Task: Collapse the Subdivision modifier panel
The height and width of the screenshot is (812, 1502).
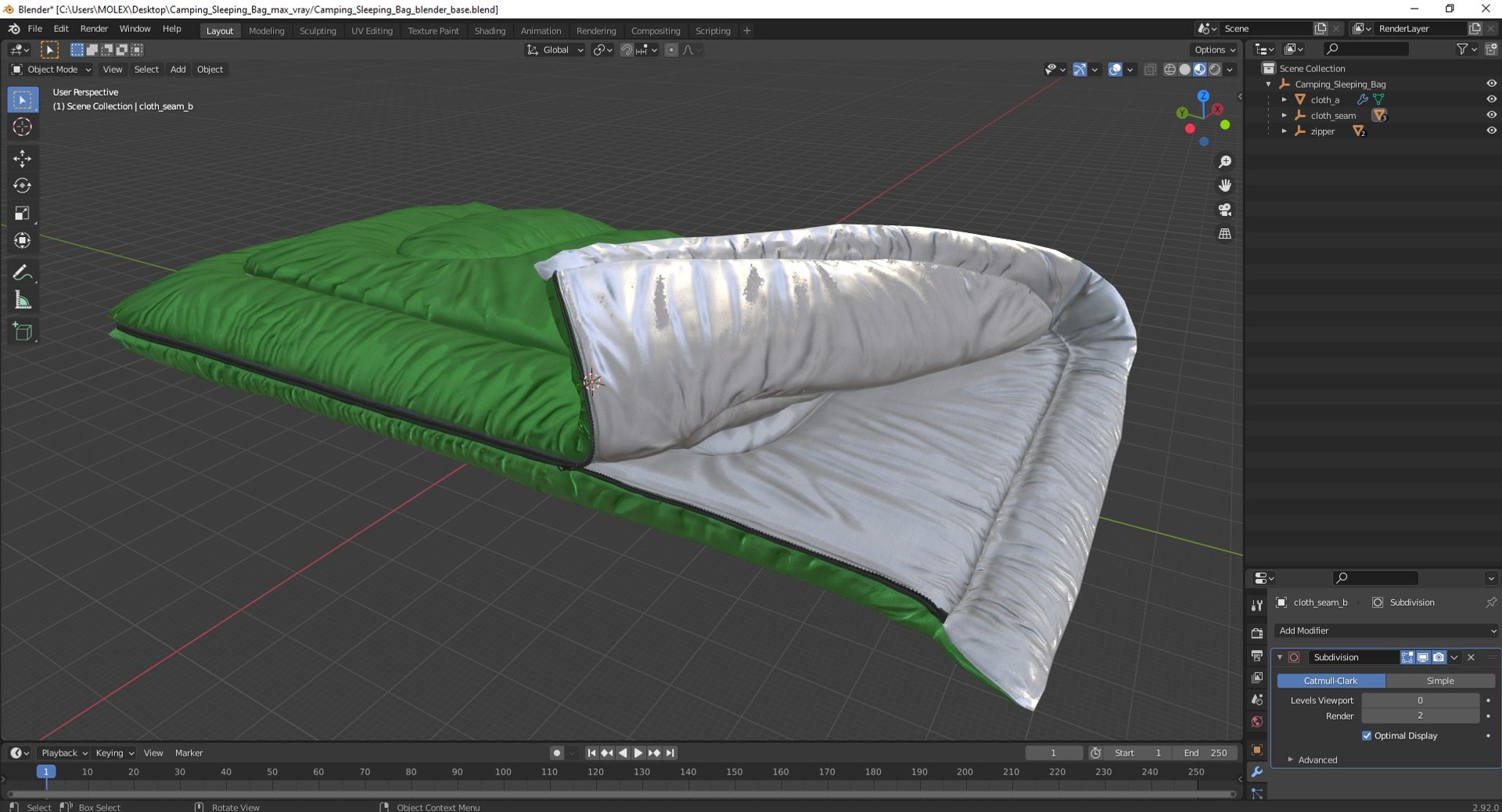Action: (x=1280, y=657)
